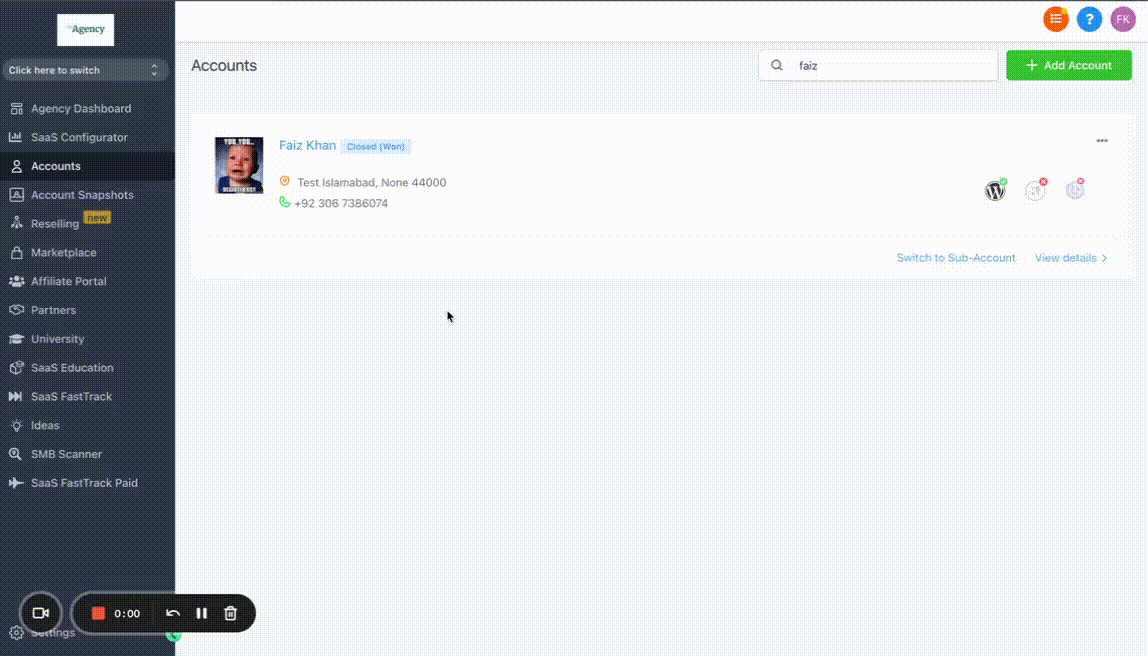Click the recorder undo/restart arrow

click(x=173, y=614)
